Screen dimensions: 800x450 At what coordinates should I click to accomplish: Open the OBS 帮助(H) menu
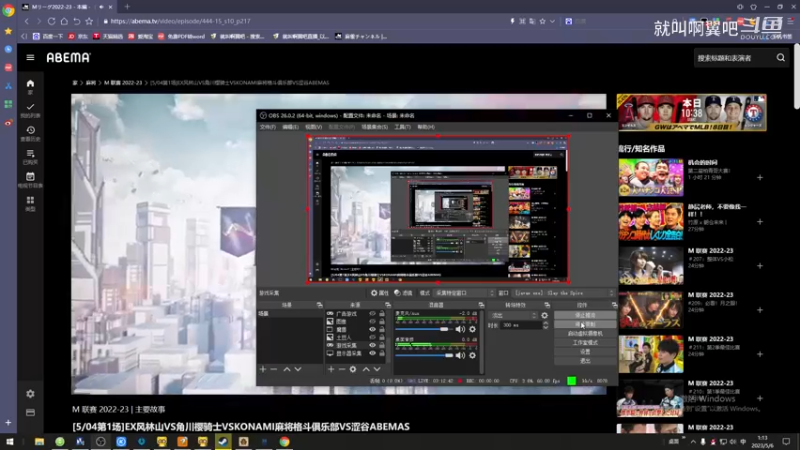point(426,127)
